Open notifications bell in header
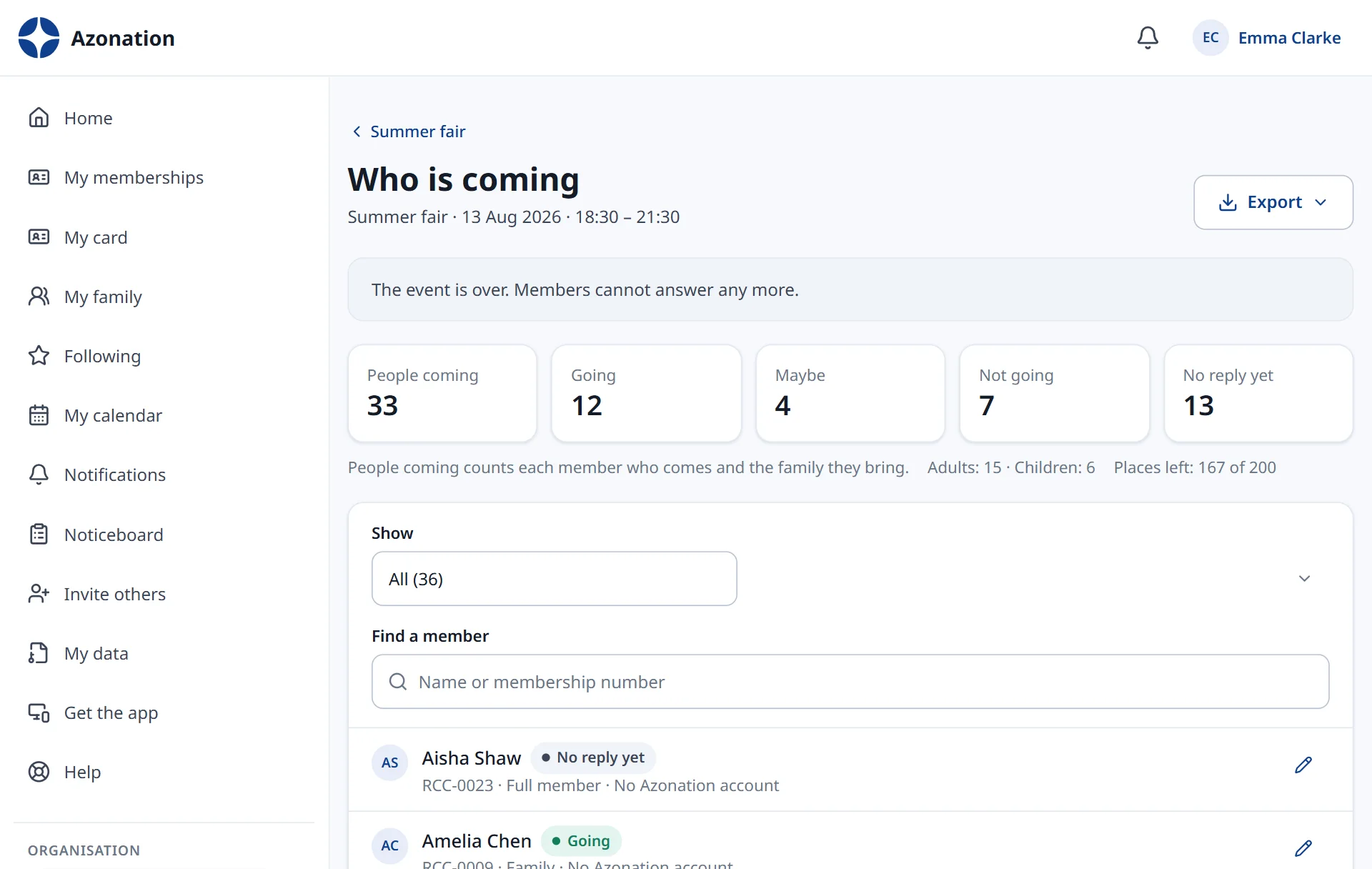This screenshot has height=869, width=1372. [x=1148, y=38]
